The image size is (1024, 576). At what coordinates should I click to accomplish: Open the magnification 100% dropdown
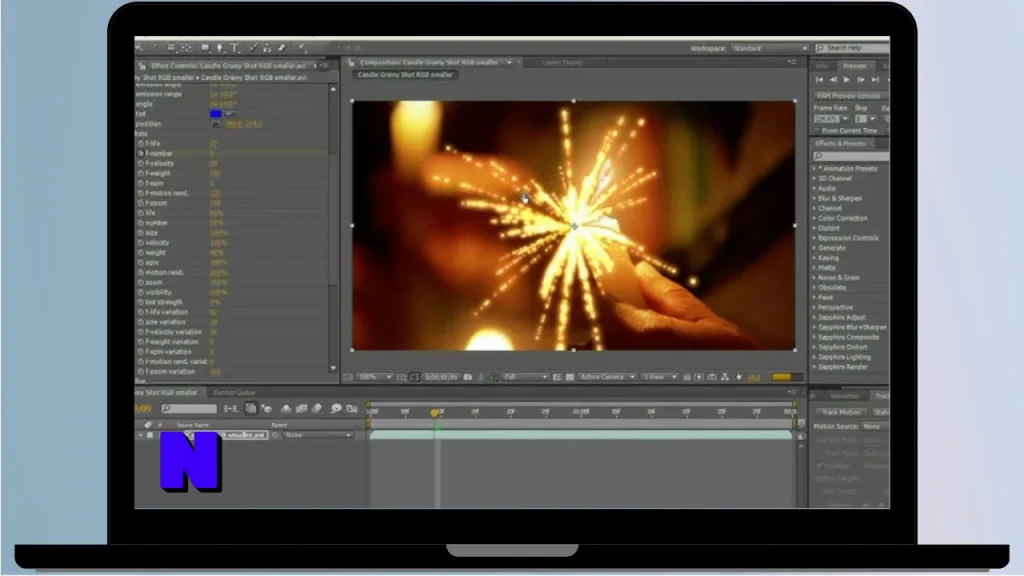point(374,377)
